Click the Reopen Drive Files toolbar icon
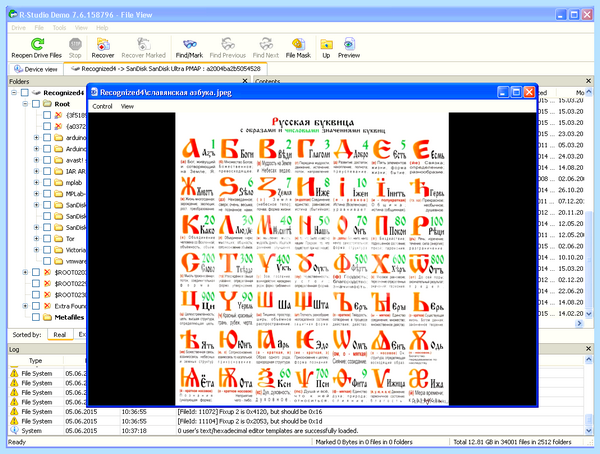This screenshot has height=454, width=600. click(x=37, y=44)
